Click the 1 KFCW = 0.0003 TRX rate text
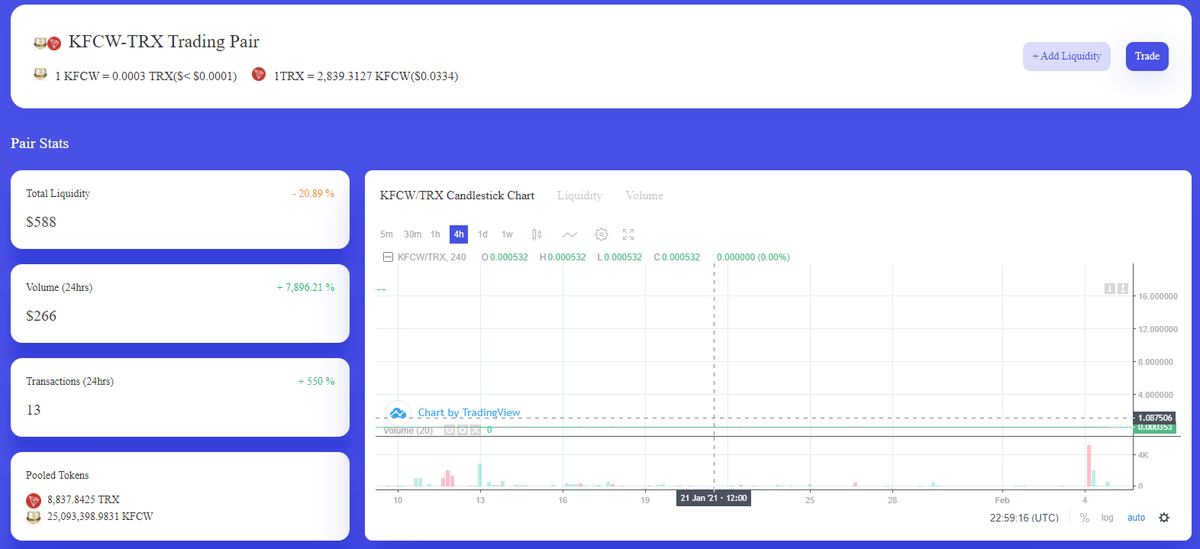This screenshot has height=549, width=1200. [146, 75]
